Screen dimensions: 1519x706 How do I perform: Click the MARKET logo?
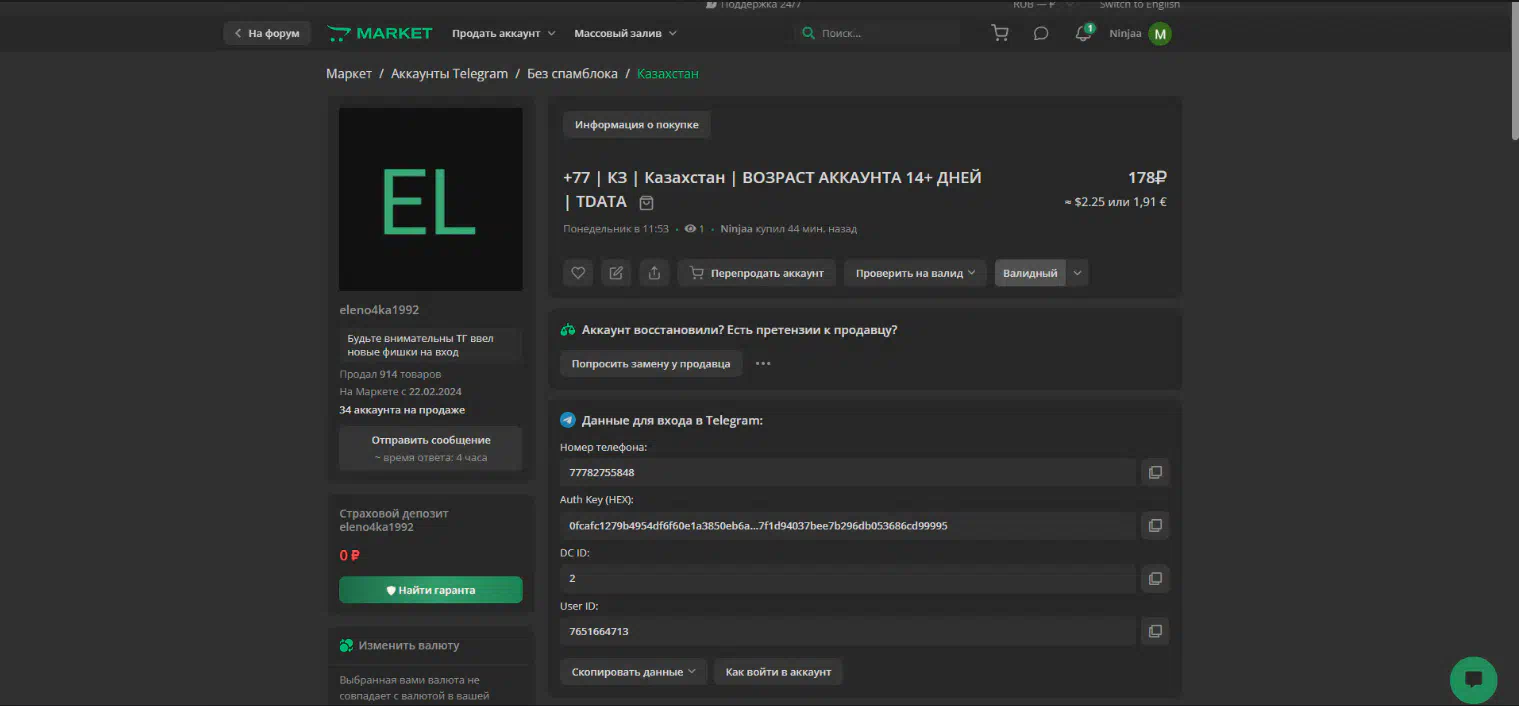pyautogui.click(x=380, y=33)
